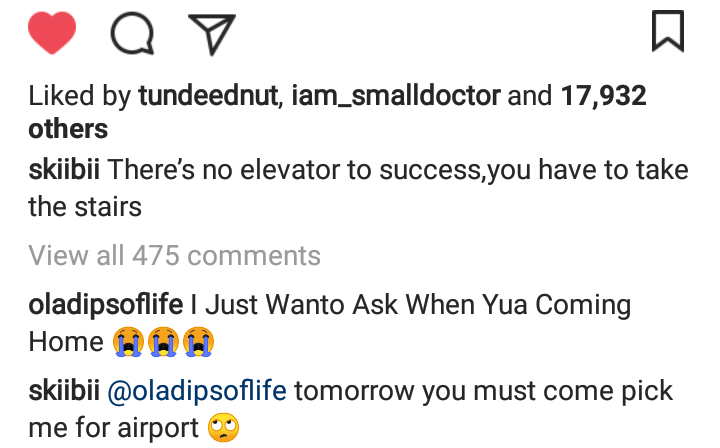Tap the middle crying emoji

[x=165, y=343]
